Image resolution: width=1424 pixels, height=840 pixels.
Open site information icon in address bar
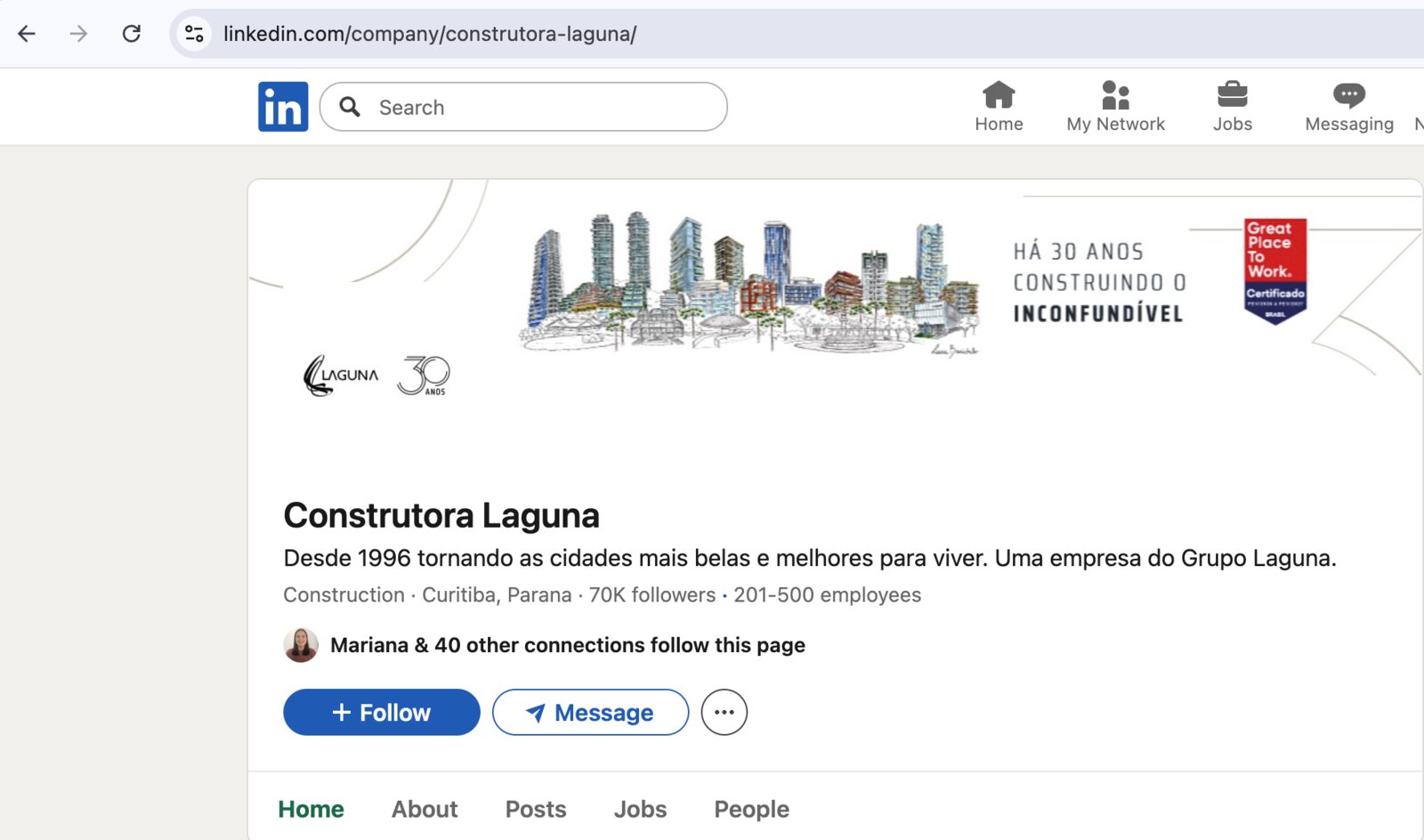point(194,34)
